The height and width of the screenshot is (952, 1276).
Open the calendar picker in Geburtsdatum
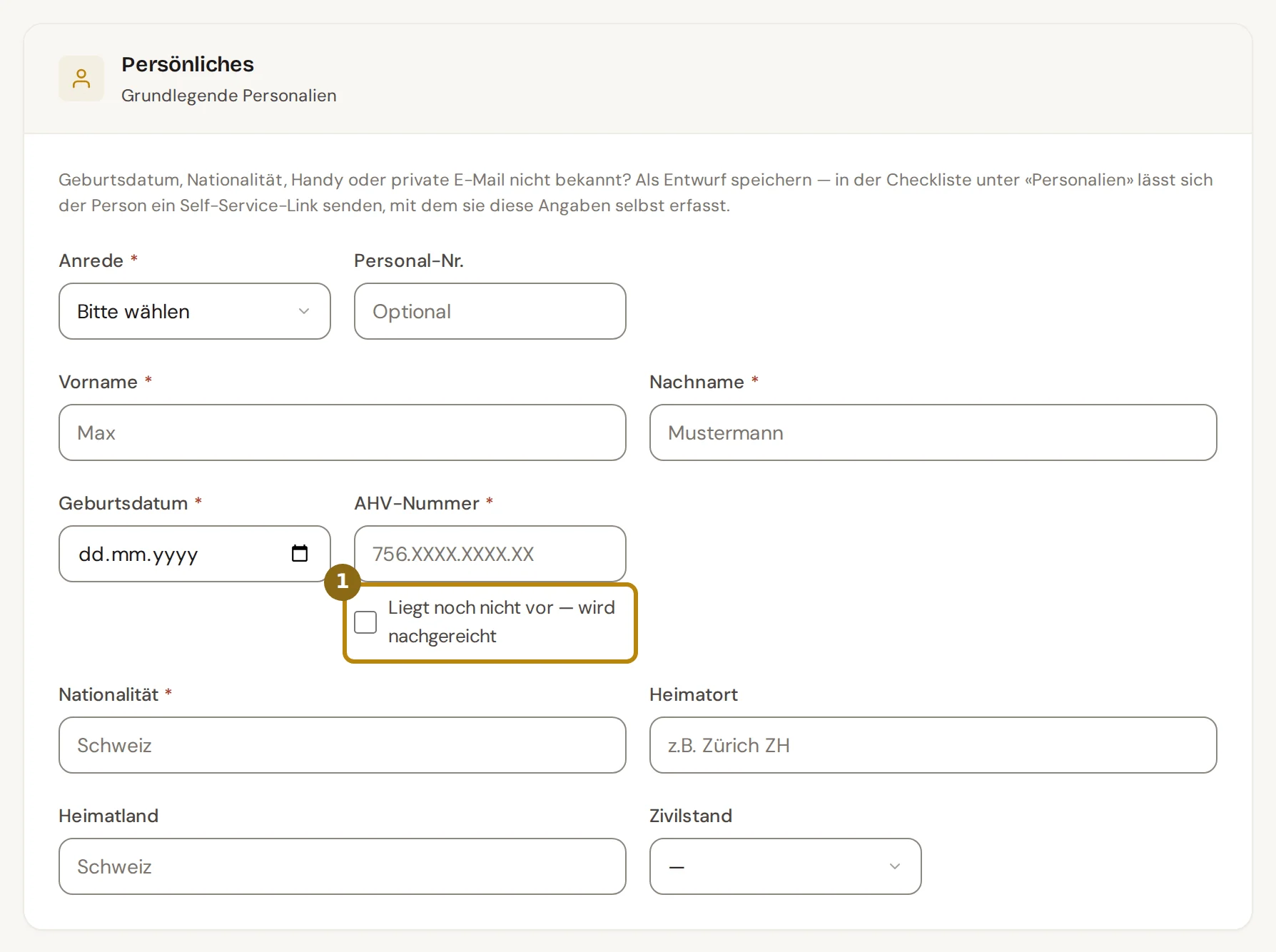click(300, 553)
